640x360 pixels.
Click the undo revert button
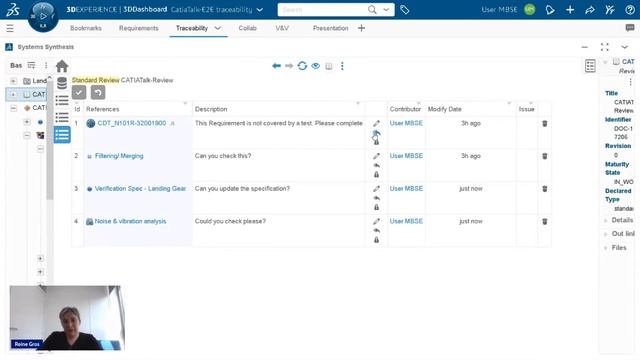pos(98,93)
